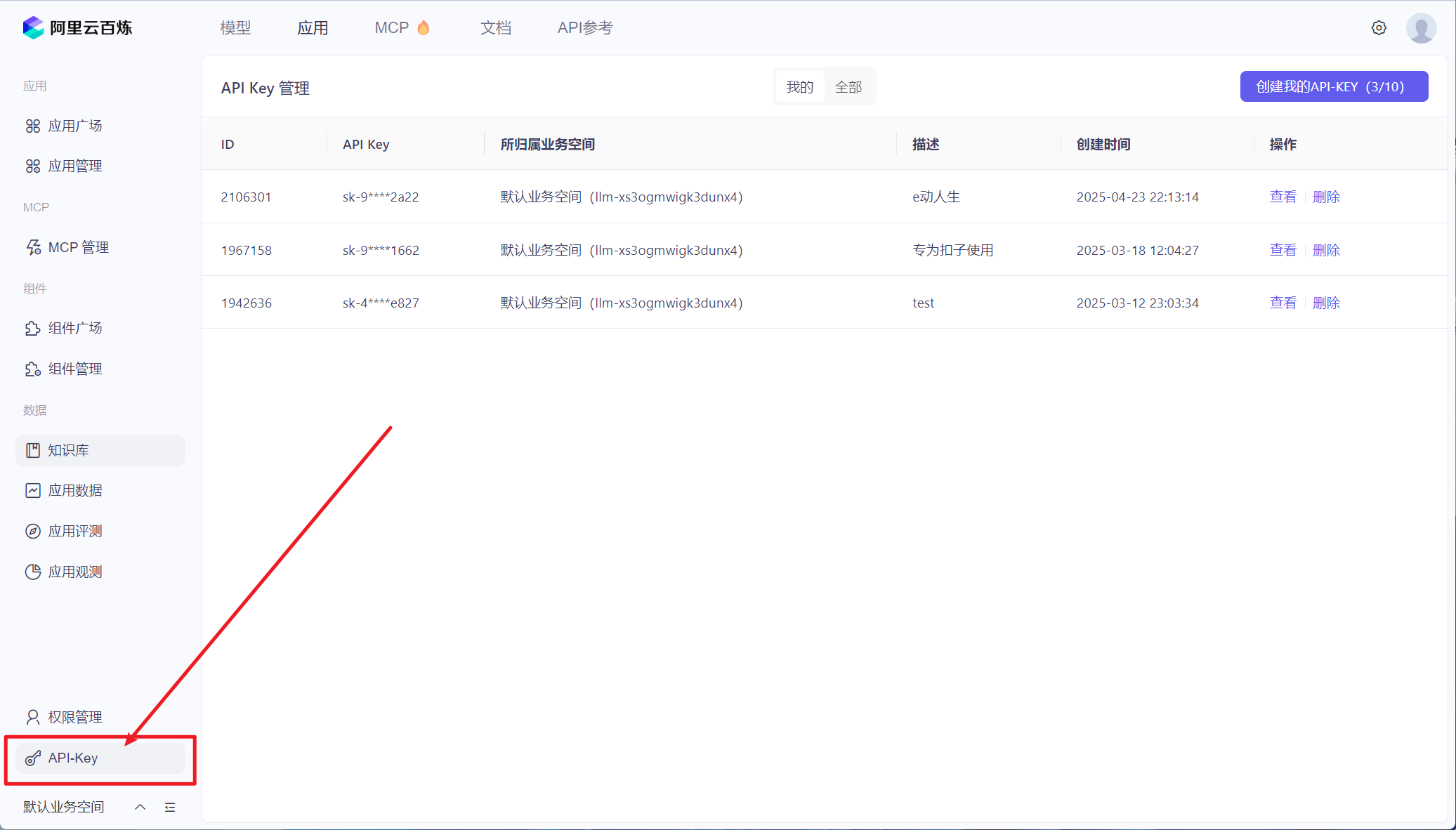Open 应用观测 in the sidebar
1456x830 pixels.
pos(74,572)
